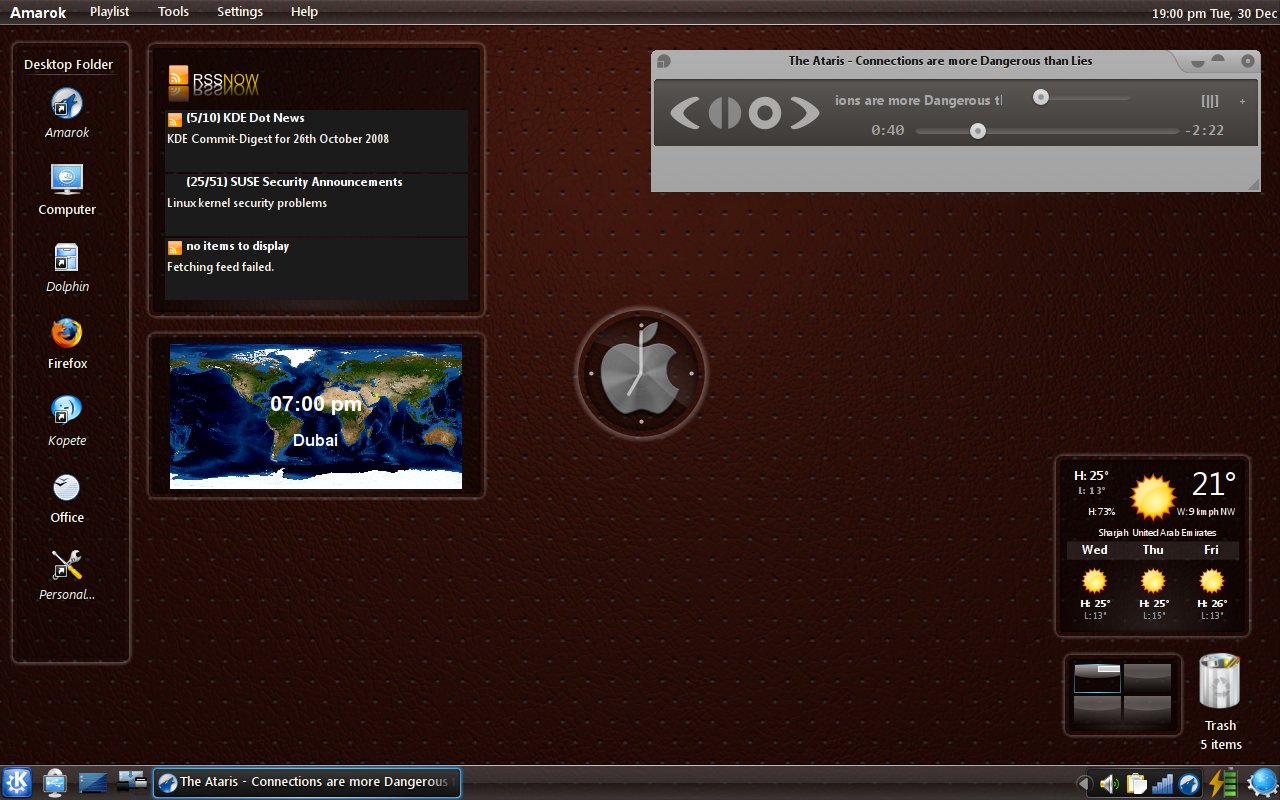This screenshot has height=800, width=1280.
Task: Open the Office desktop icon
Action: pos(67,488)
